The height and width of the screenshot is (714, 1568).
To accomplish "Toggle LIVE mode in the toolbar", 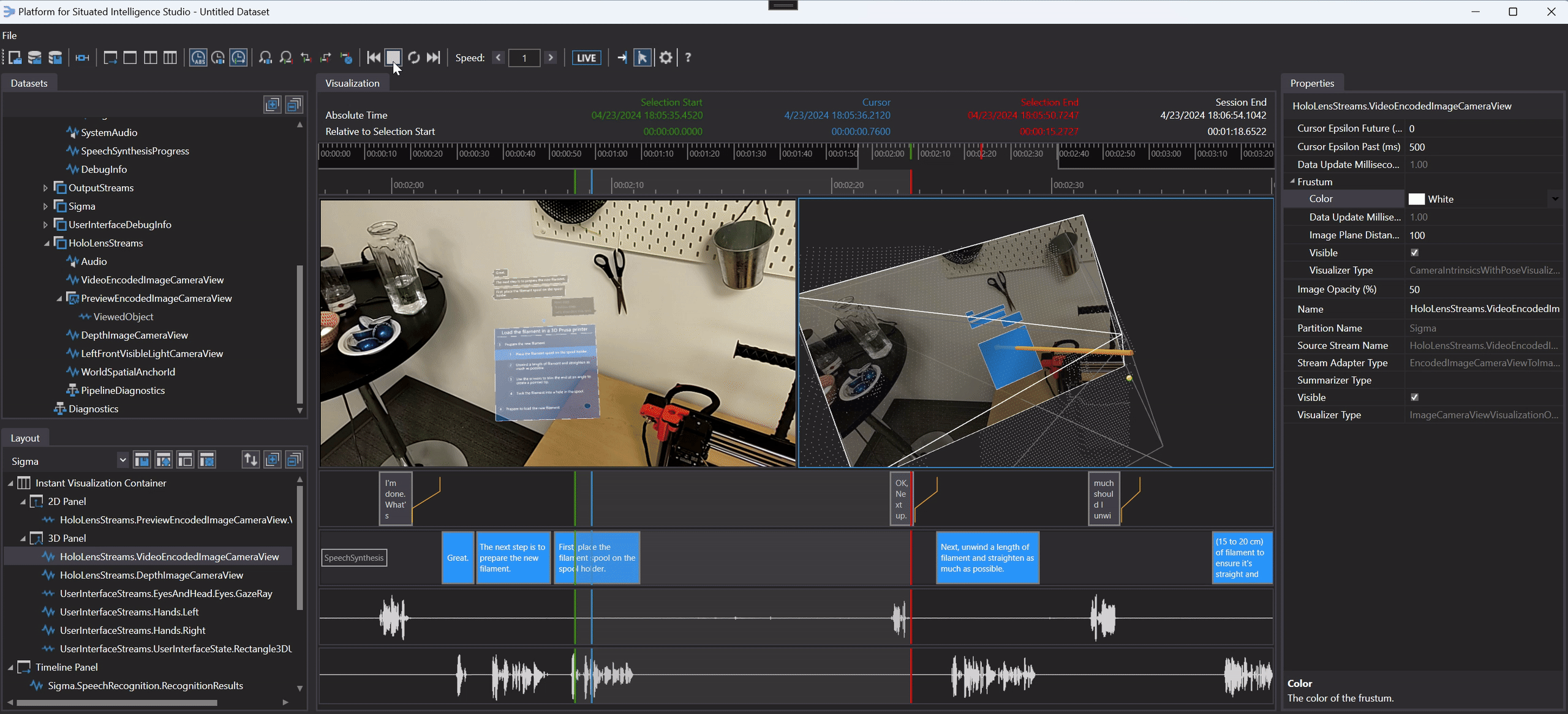I will pos(586,58).
